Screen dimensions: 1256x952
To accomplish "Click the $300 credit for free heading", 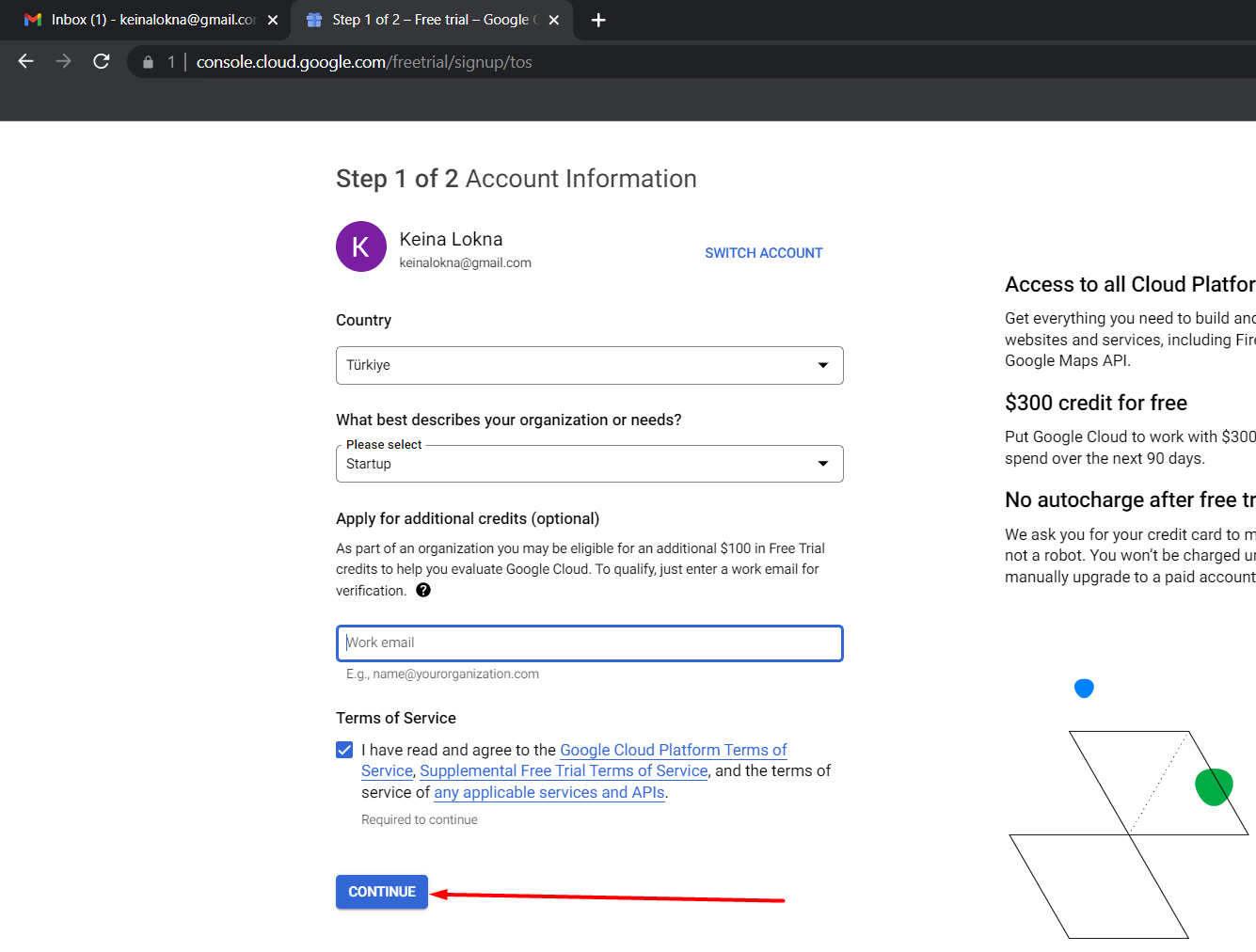I will 1096,403.
